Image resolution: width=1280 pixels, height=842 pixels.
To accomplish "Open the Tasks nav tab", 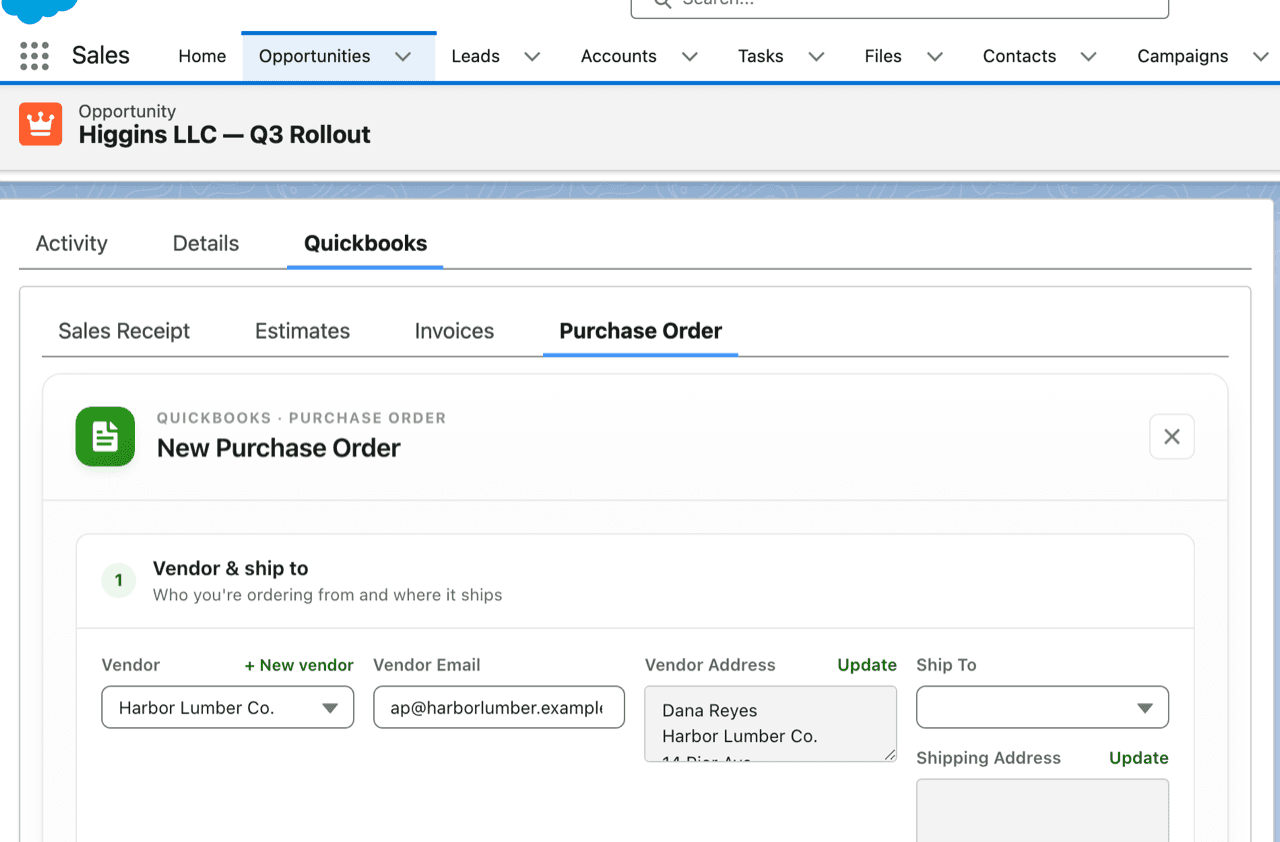I will coord(761,56).
